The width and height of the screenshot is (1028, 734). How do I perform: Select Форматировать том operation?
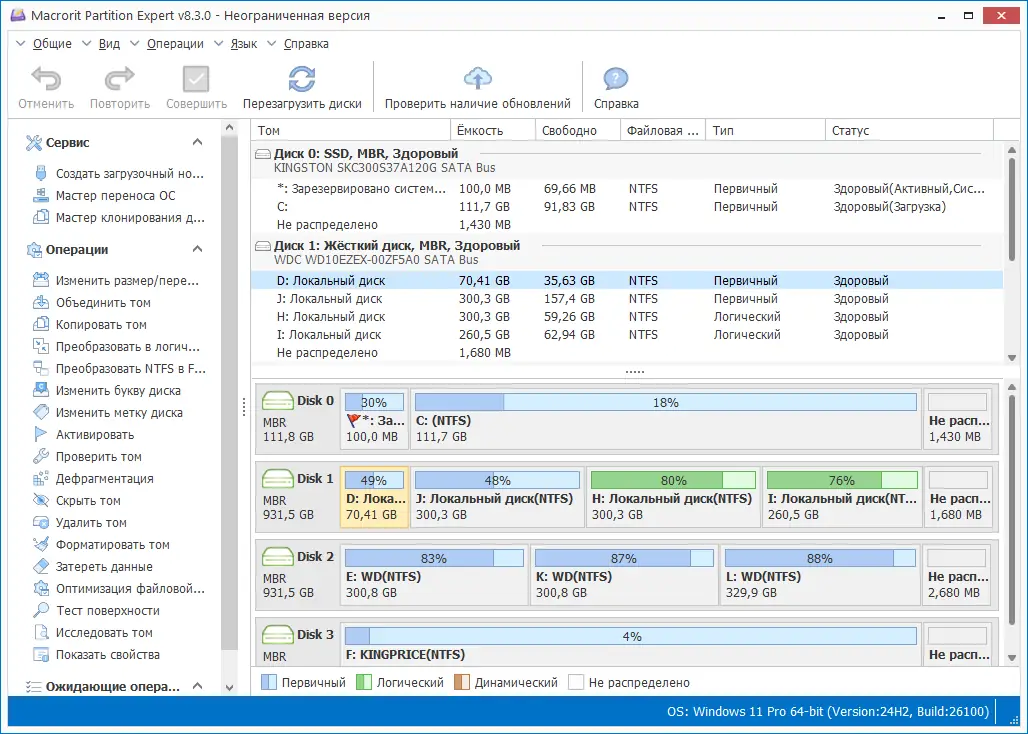(x=112, y=545)
